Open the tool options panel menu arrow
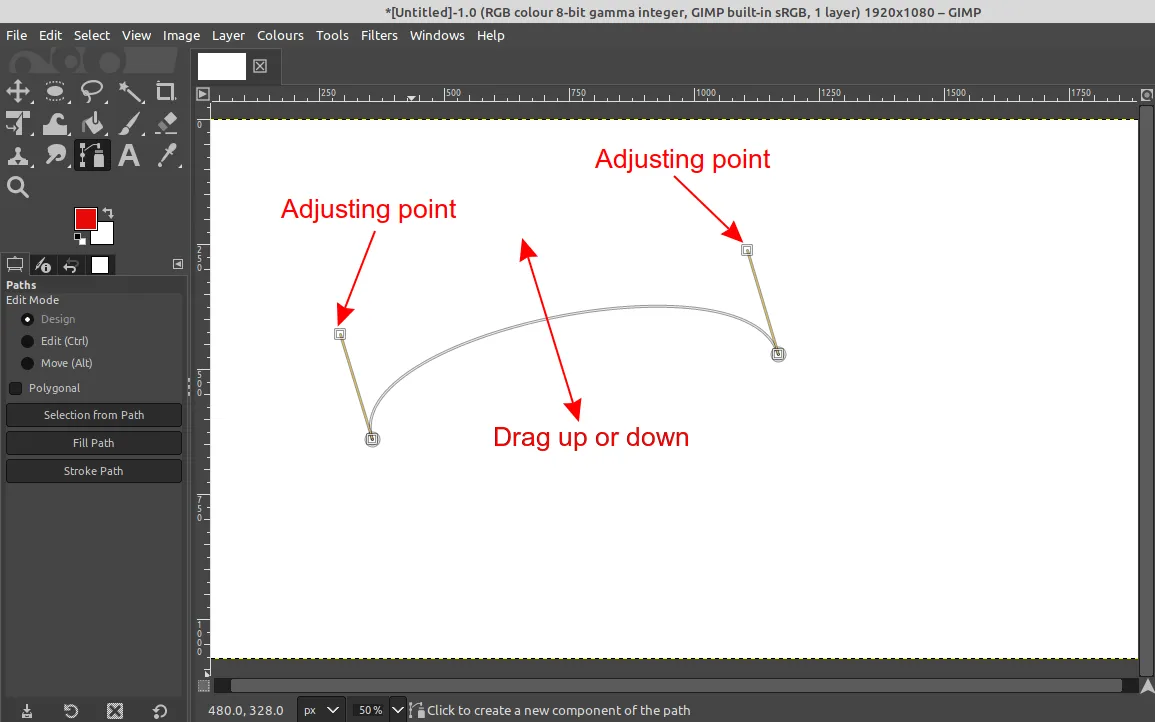The height and width of the screenshot is (722, 1155). 177,264
